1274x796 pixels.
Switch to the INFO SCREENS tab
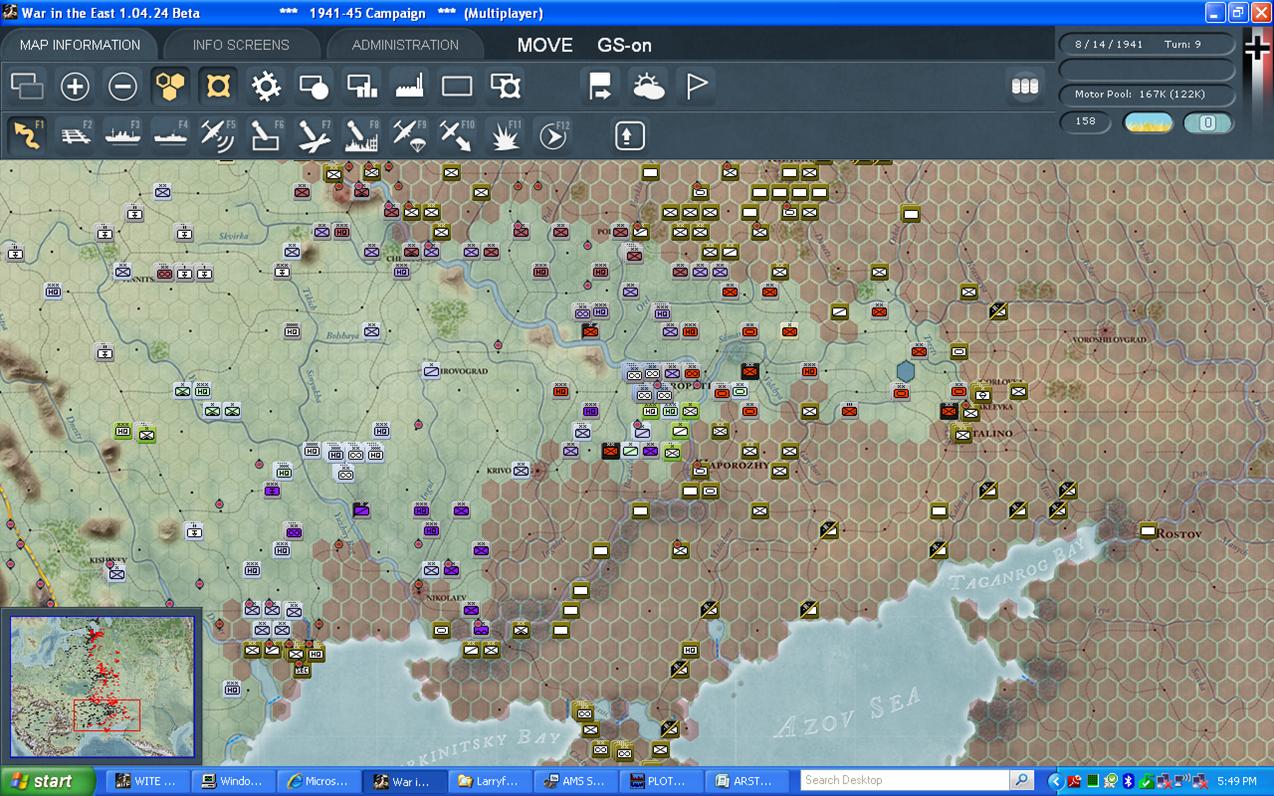click(x=241, y=45)
